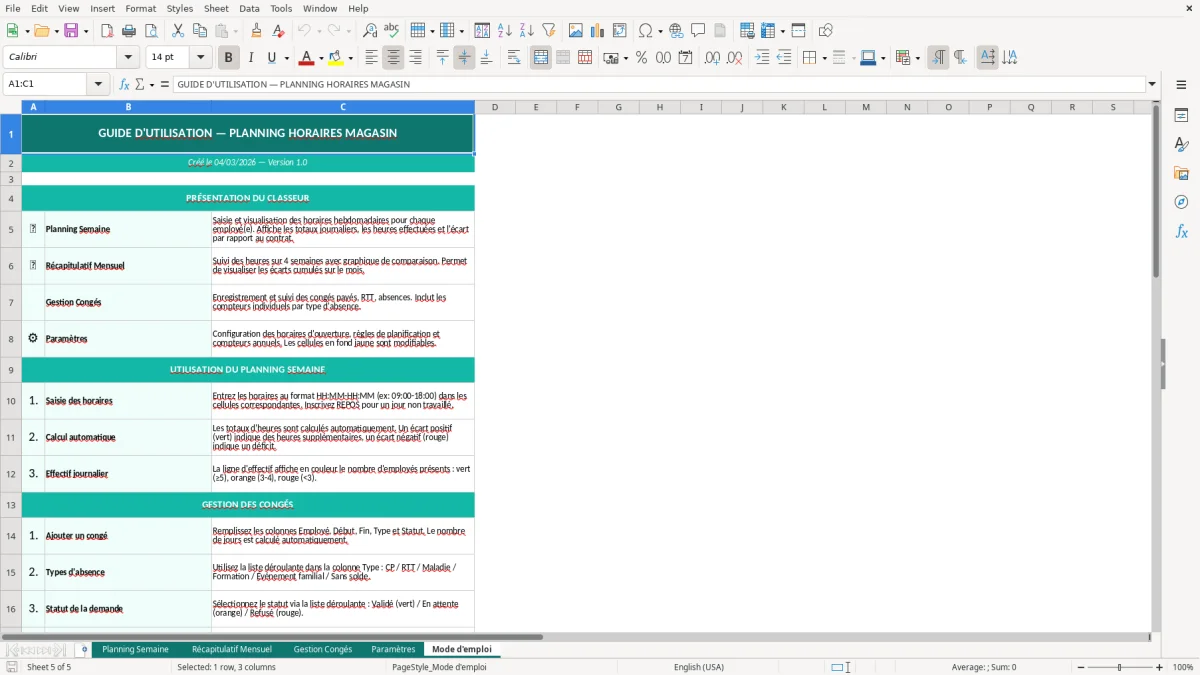Expand the highlighting color dropdown arrow
This screenshot has height=675, width=1200.
click(x=350, y=58)
